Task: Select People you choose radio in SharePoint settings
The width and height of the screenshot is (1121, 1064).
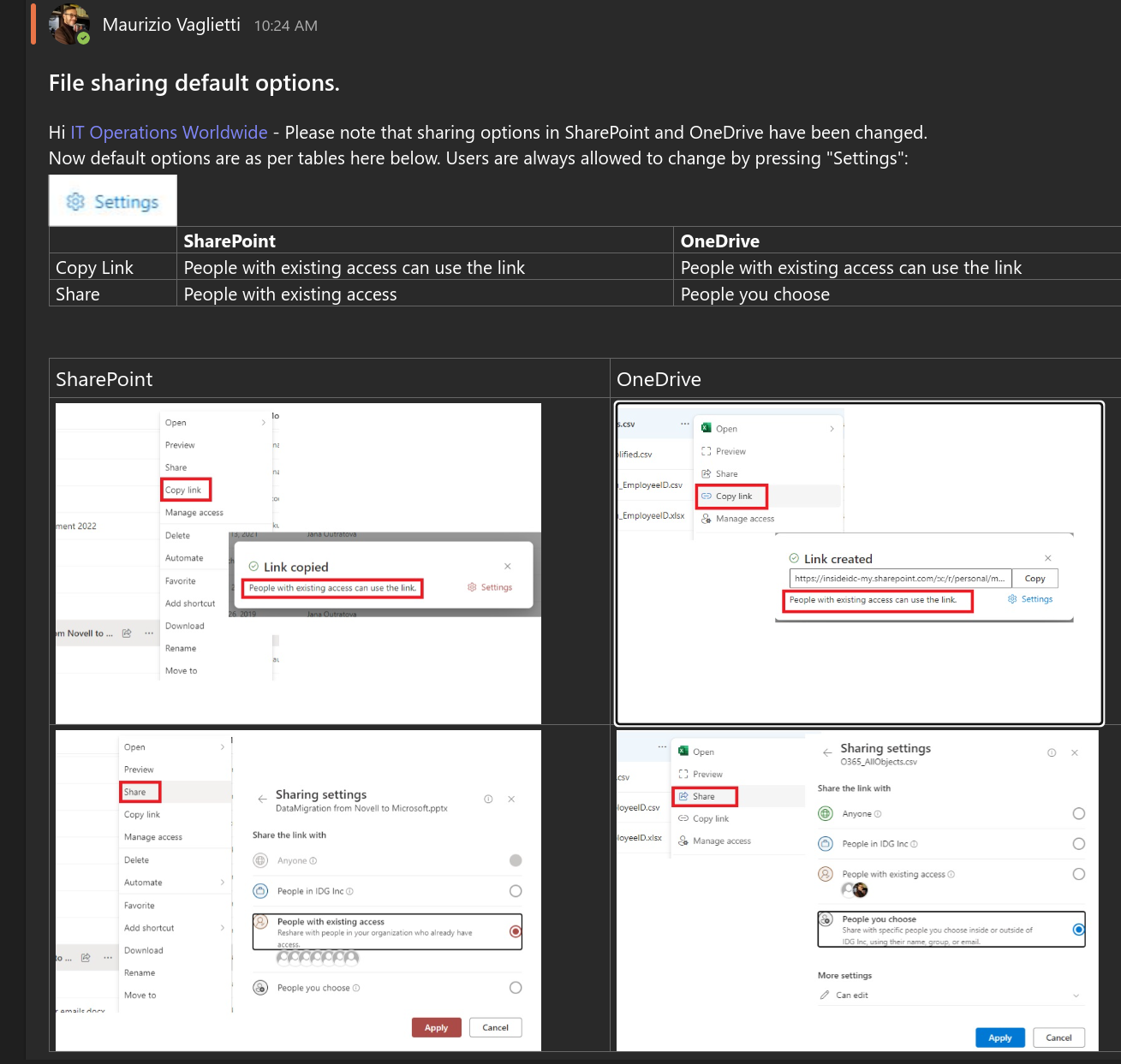Action: point(516,988)
